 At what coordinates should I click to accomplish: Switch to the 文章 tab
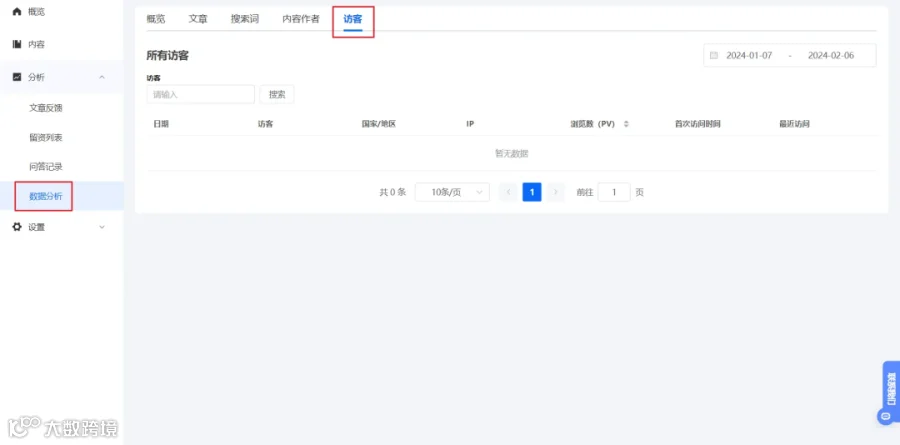coord(198,18)
